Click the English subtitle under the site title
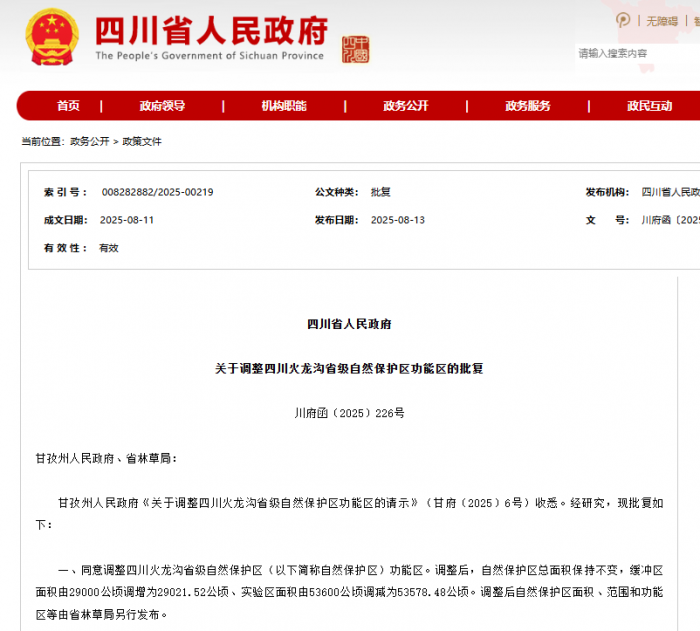Screen dimensions: 700x631 209,56
